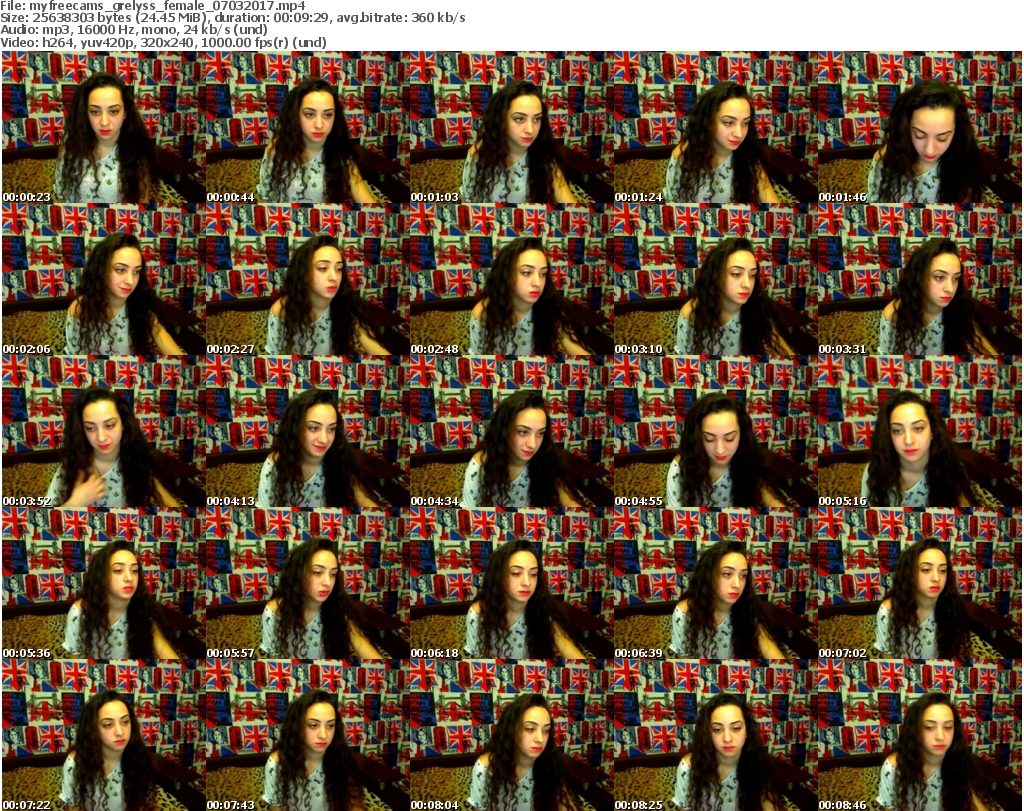Screen dimensions: 1024x811
Task: Open the frame stamped 00:04:13
Action: point(308,432)
